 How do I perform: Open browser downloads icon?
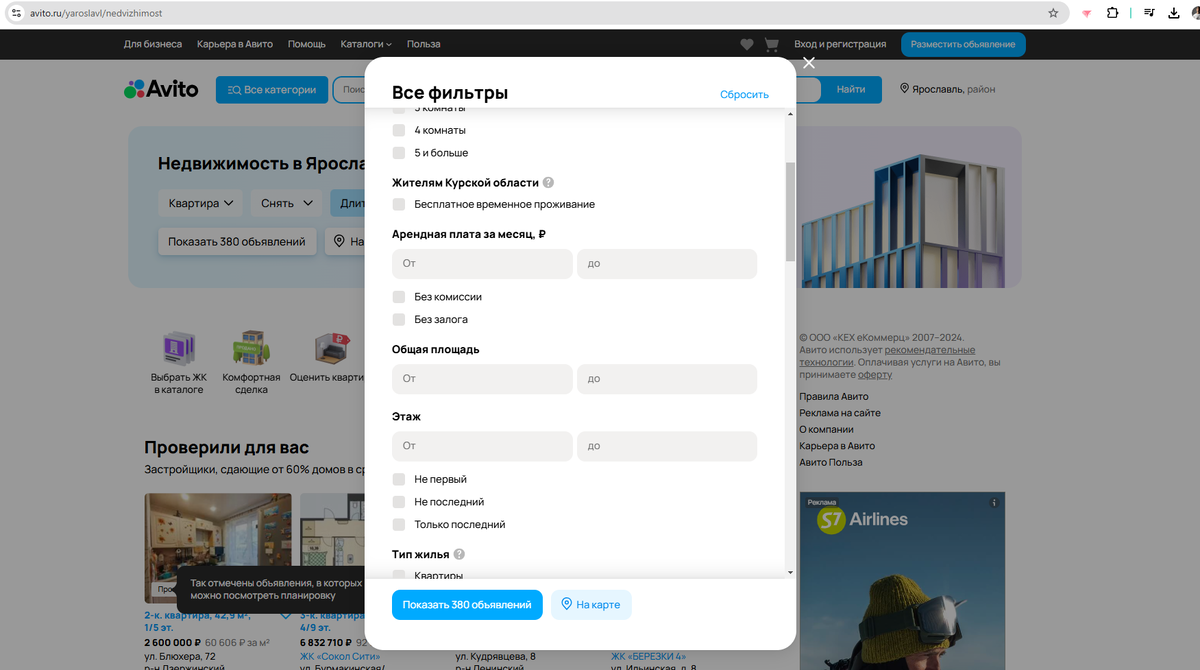[1174, 13]
